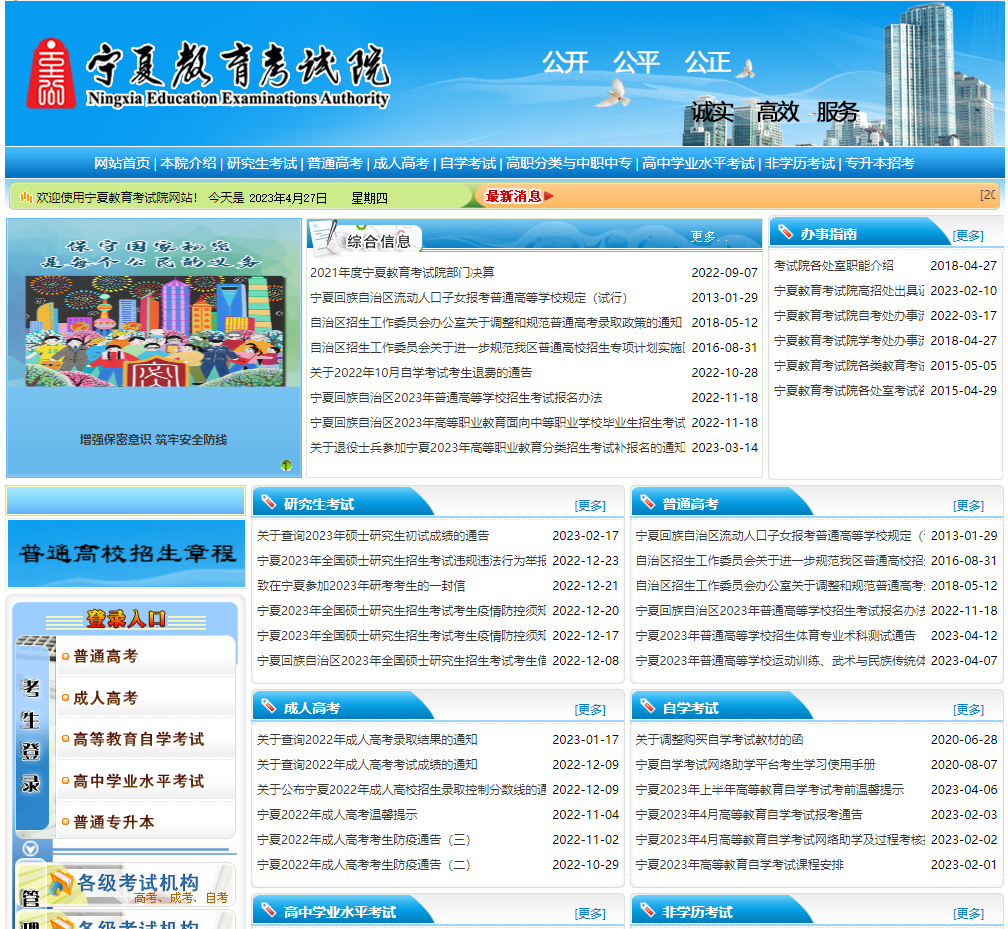Open 致在宁夏参加2023年研考考生的一封信
Viewport: 1008px width, 929px height.
point(361,586)
